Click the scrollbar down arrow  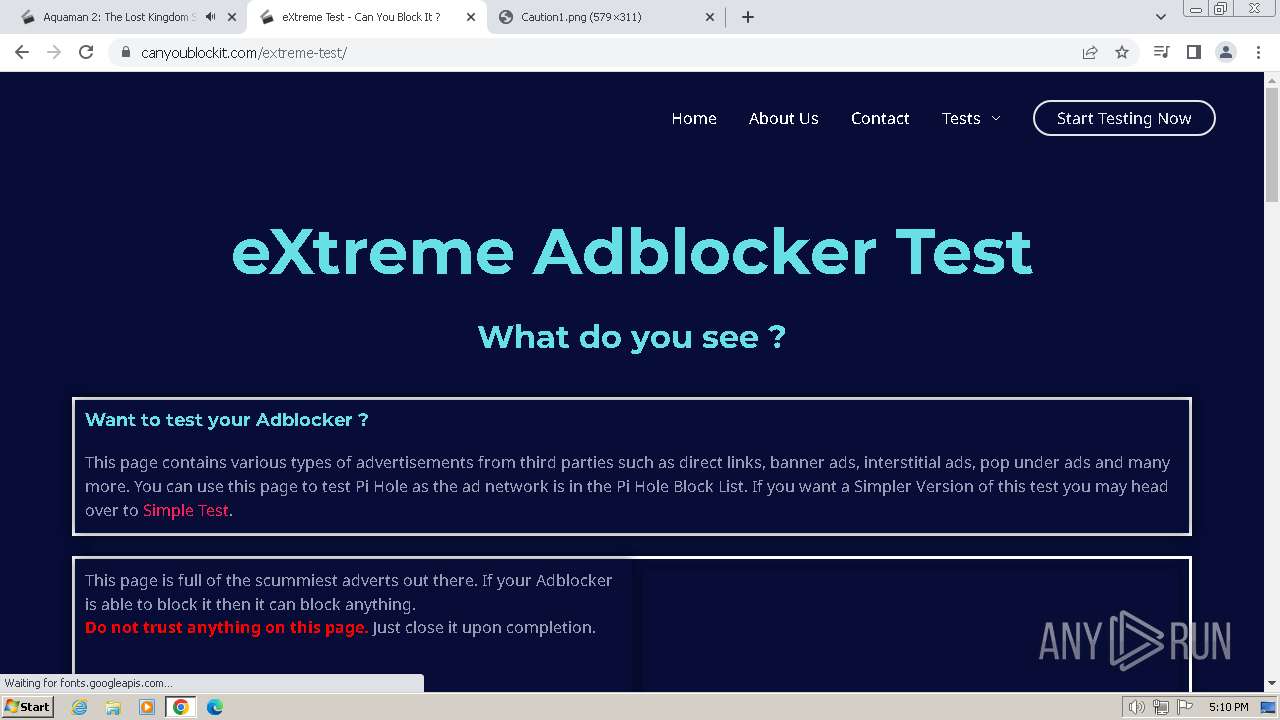(x=1272, y=683)
